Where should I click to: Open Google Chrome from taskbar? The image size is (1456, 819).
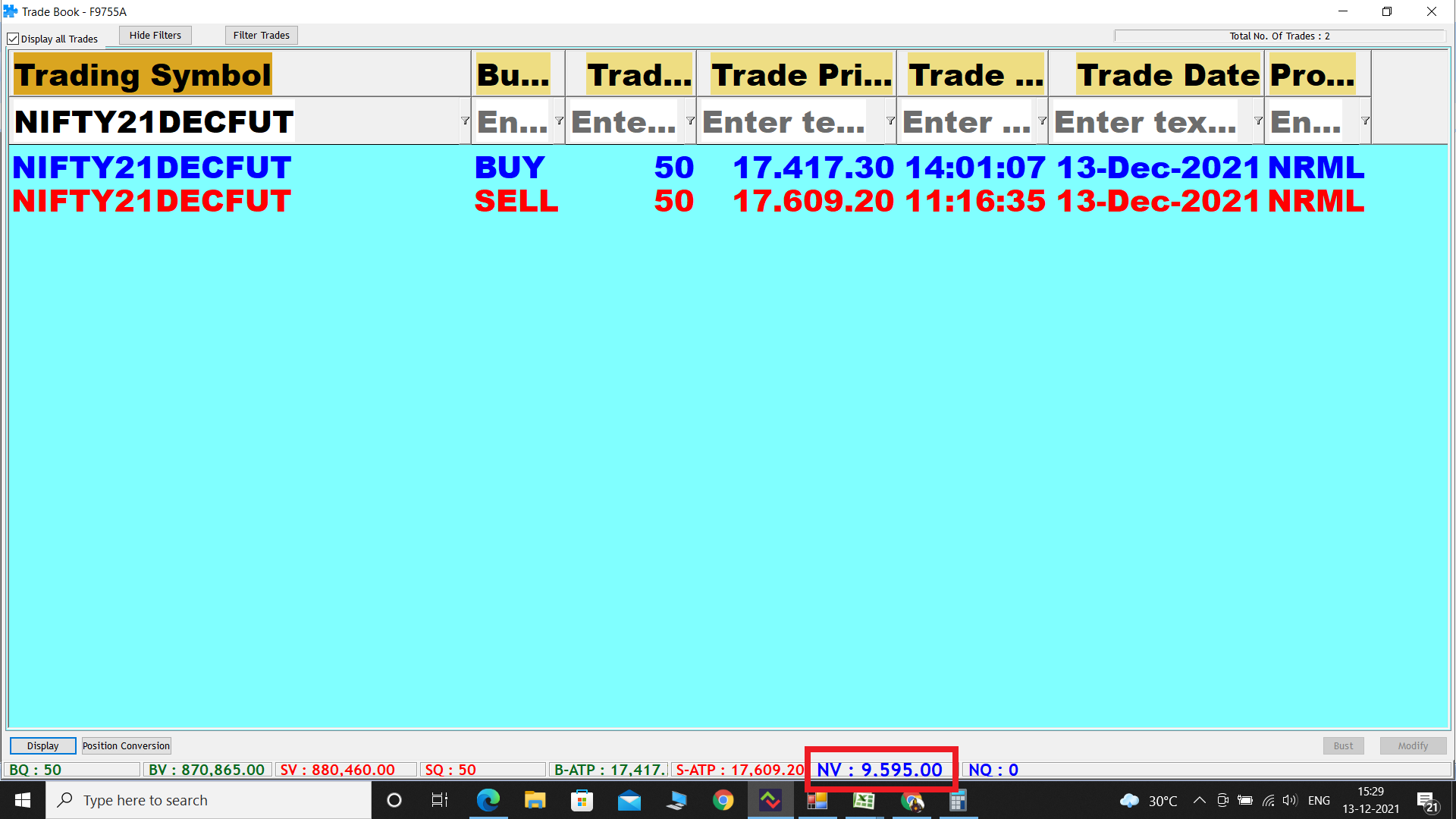pos(723,800)
